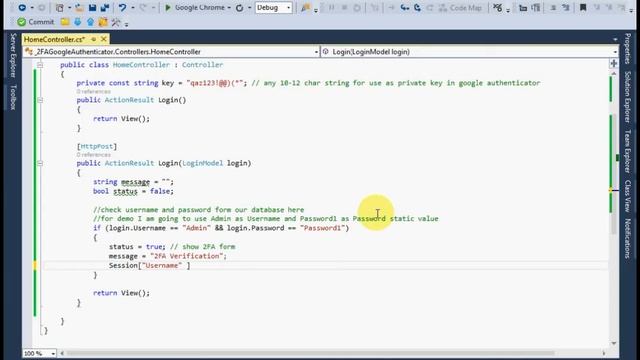Open the New Project dropdown arrow
Screen dimensions: 640x360
(x=69, y=8)
